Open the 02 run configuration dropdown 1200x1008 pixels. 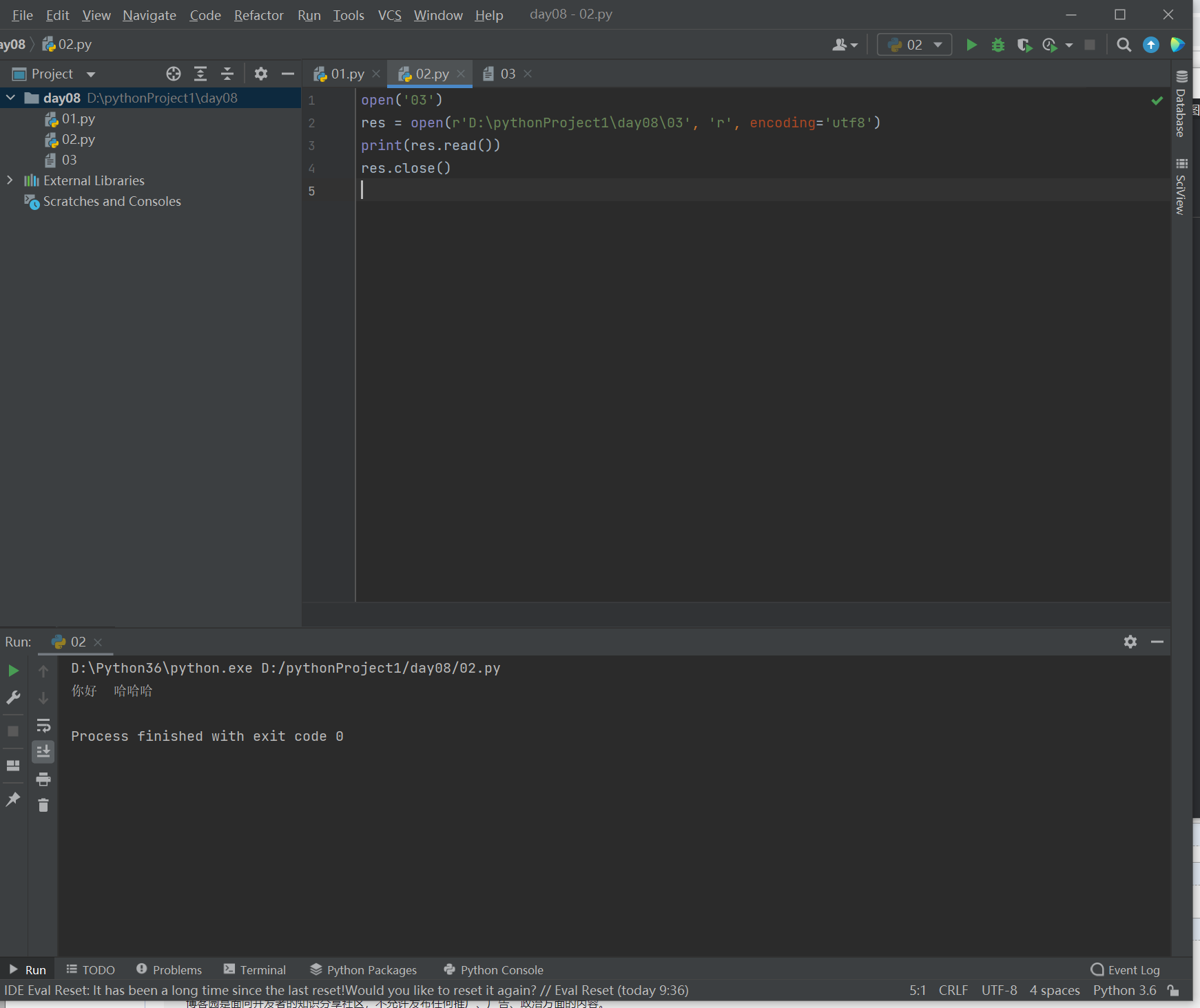click(914, 45)
